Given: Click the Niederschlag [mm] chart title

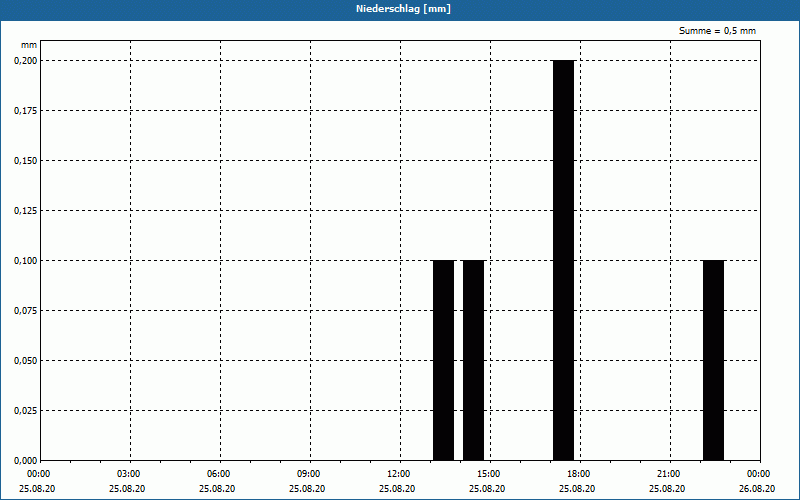Looking at the screenshot, I should pos(403,9).
